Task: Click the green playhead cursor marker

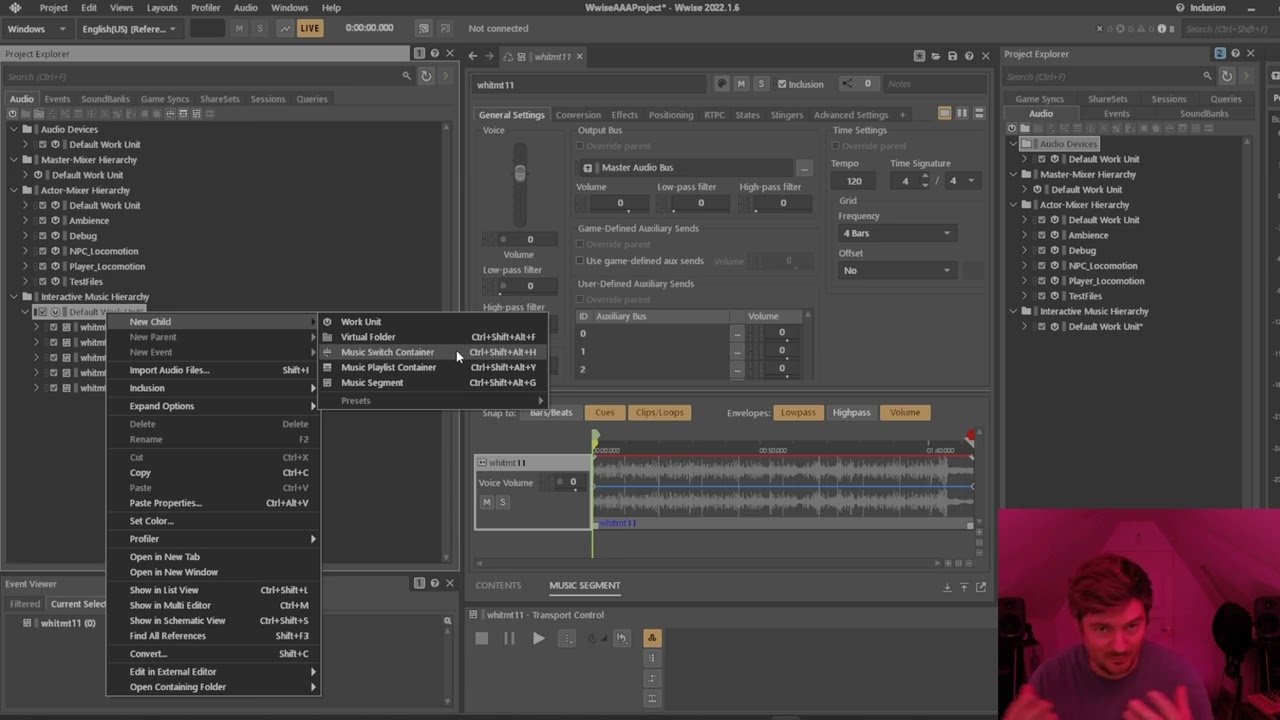Action: (595, 437)
